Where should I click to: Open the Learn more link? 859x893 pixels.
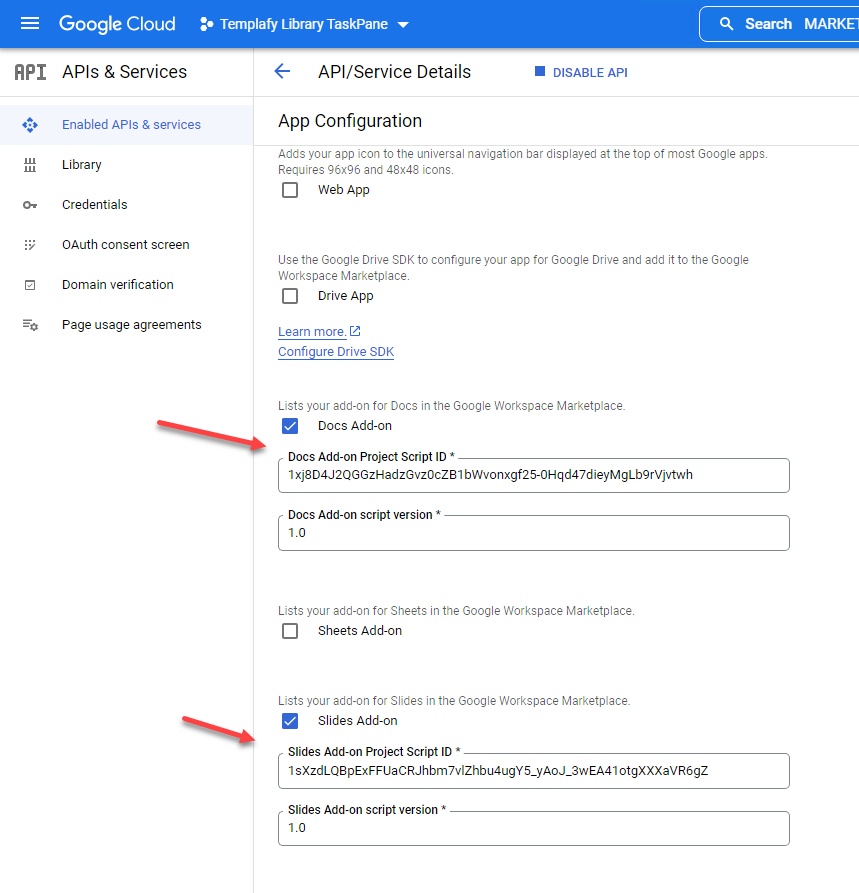[x=312, y=331]
